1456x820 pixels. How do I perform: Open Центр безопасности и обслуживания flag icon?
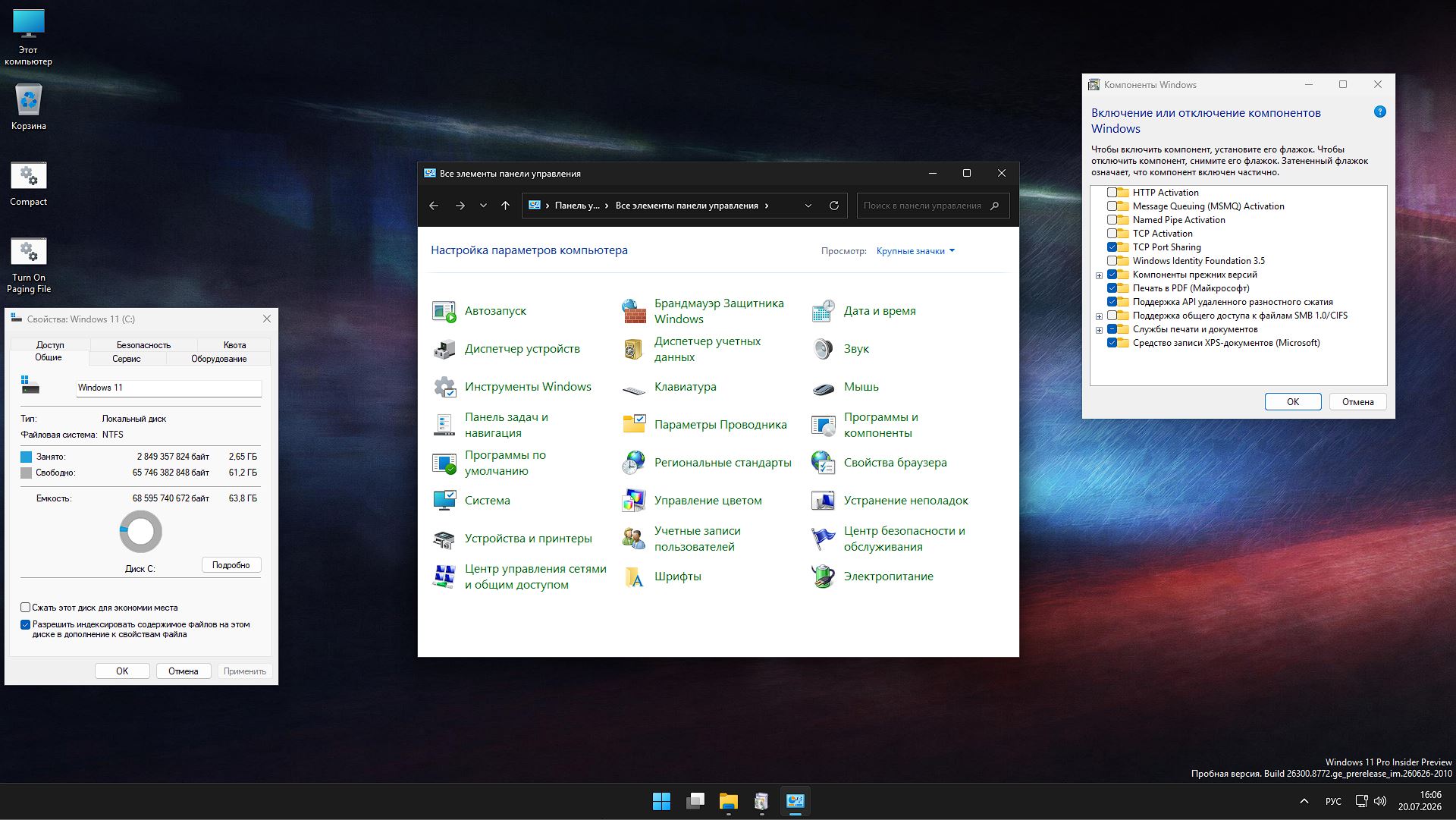823,539
